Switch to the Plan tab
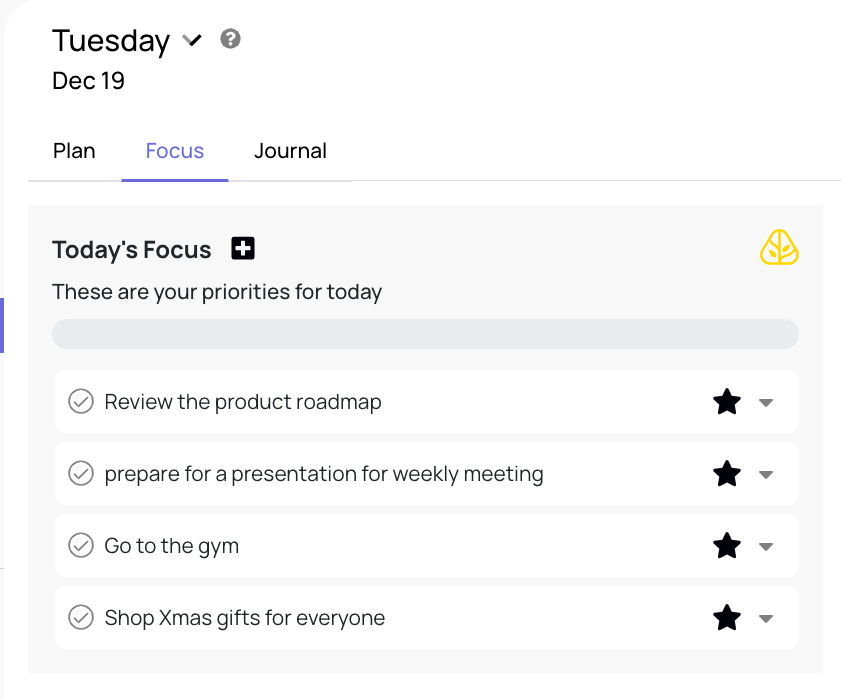Image resolution: width=841 pixels, height=698 pixels. (74, 151)
